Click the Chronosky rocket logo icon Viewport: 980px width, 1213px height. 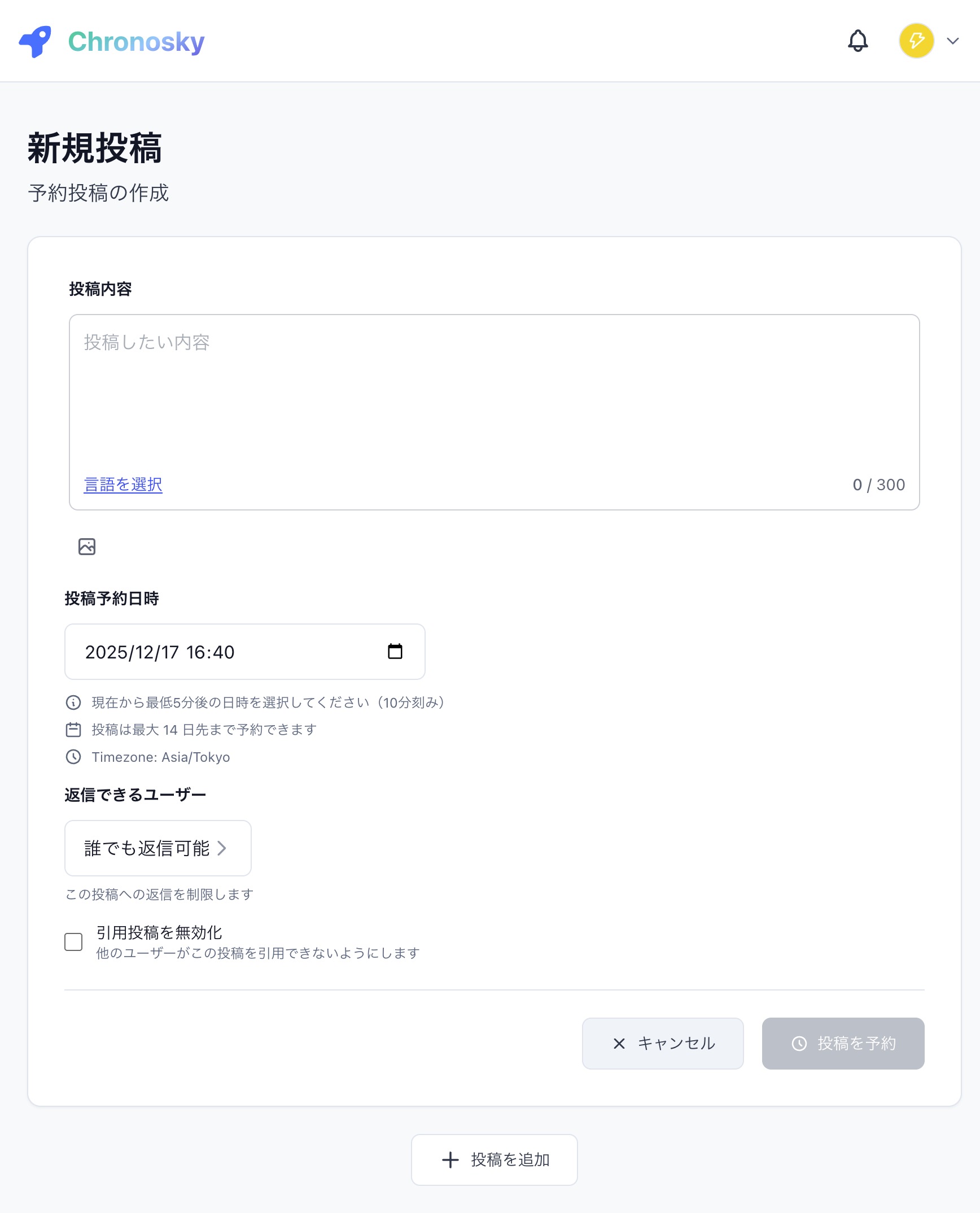(x=35, y=41)
